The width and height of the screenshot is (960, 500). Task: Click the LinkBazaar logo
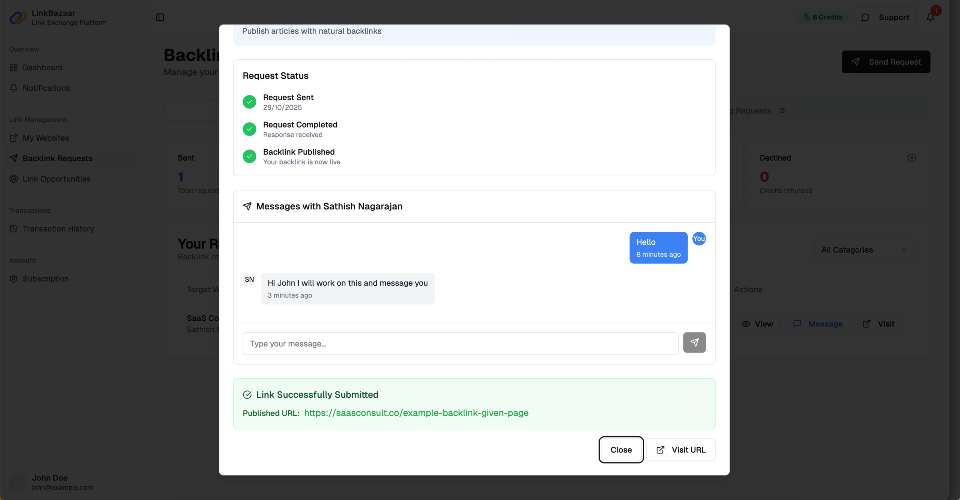[x=18, y=18]
